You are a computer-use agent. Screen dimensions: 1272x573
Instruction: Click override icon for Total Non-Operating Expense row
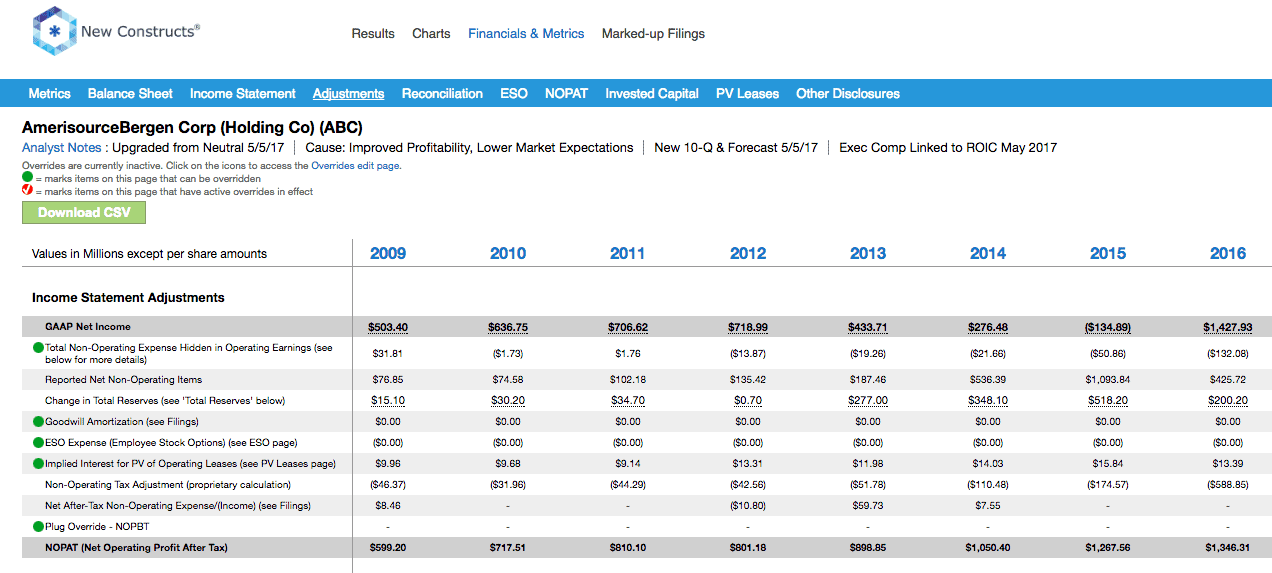pyautogui.click(x=38, y=348)
